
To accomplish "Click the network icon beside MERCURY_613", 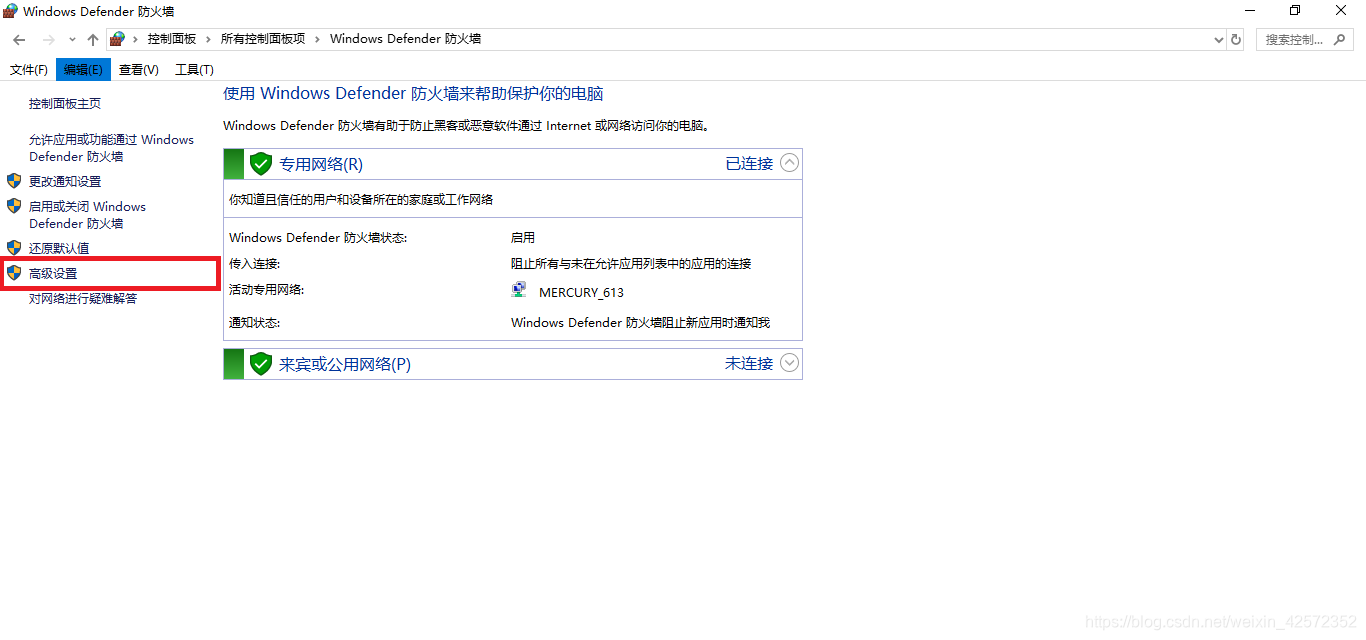I will (x=519, y=290).
